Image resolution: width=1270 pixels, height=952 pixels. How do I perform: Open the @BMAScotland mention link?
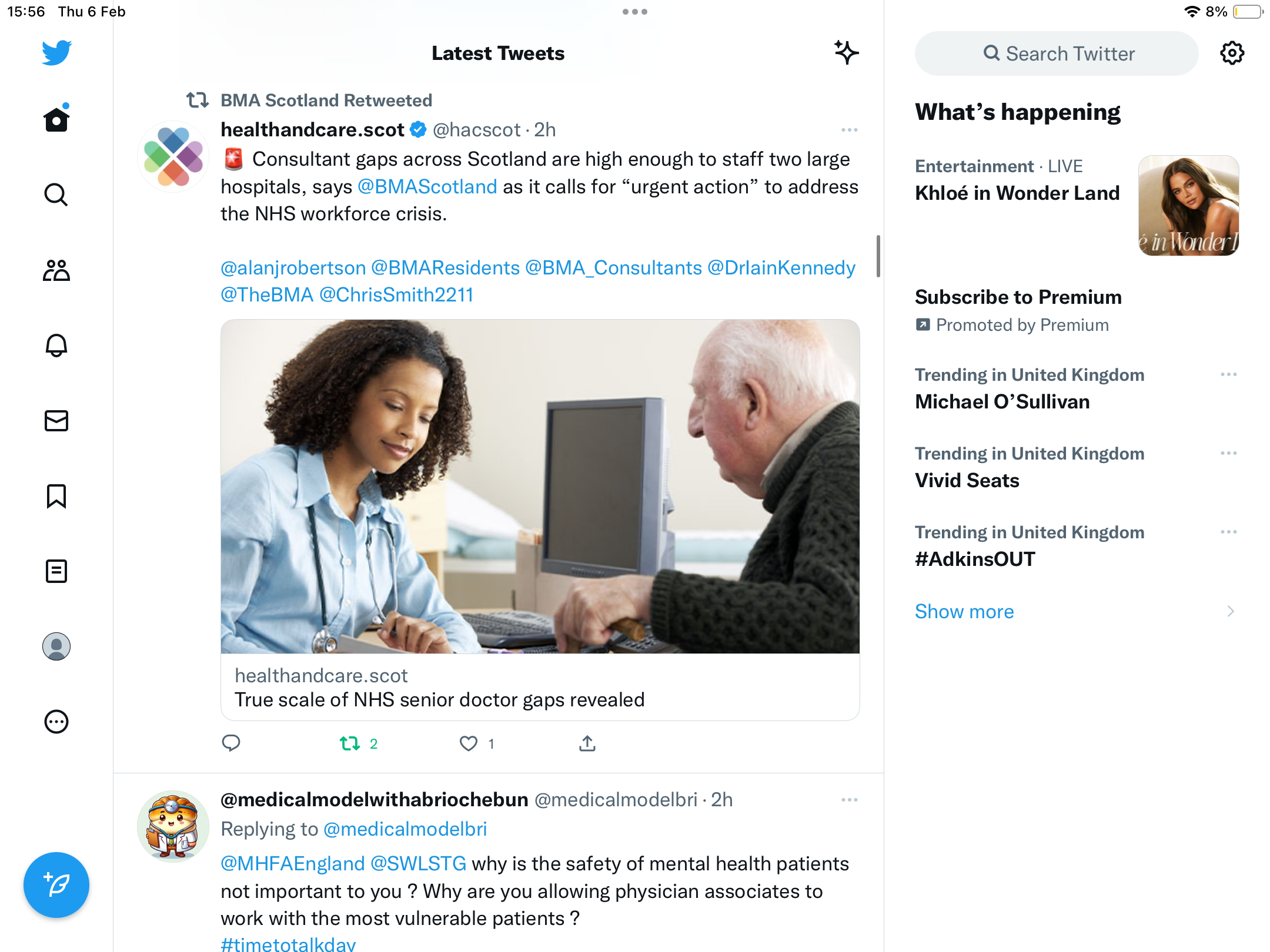(427, 187)
